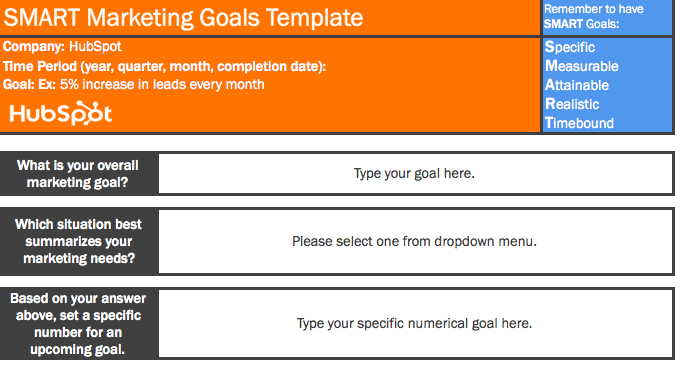
Task: Select the 'Which situation best summarizes' label cell
Action: coord(78,241)
